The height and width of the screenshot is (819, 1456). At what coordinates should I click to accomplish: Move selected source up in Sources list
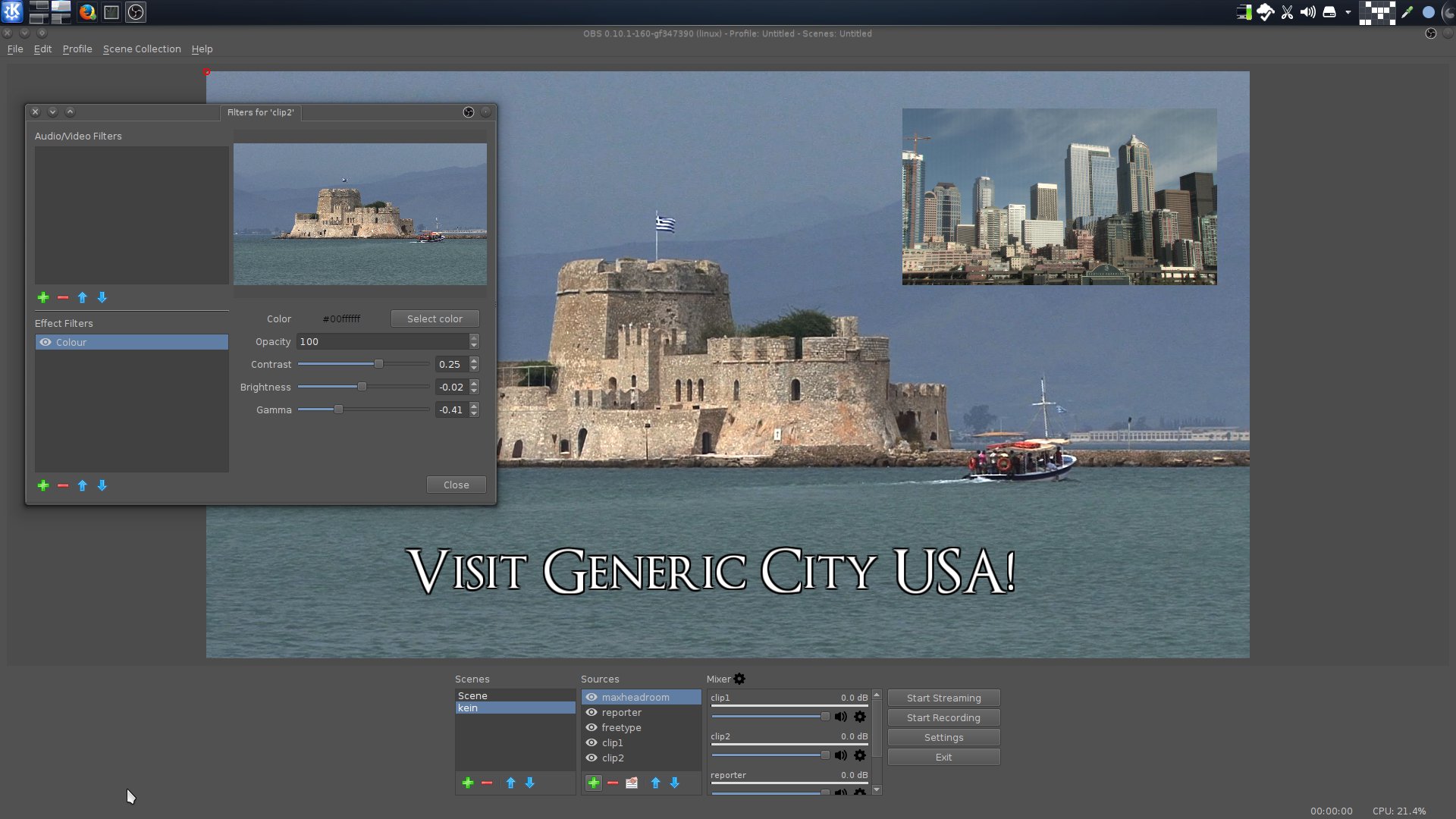click(x=656, y=783)
